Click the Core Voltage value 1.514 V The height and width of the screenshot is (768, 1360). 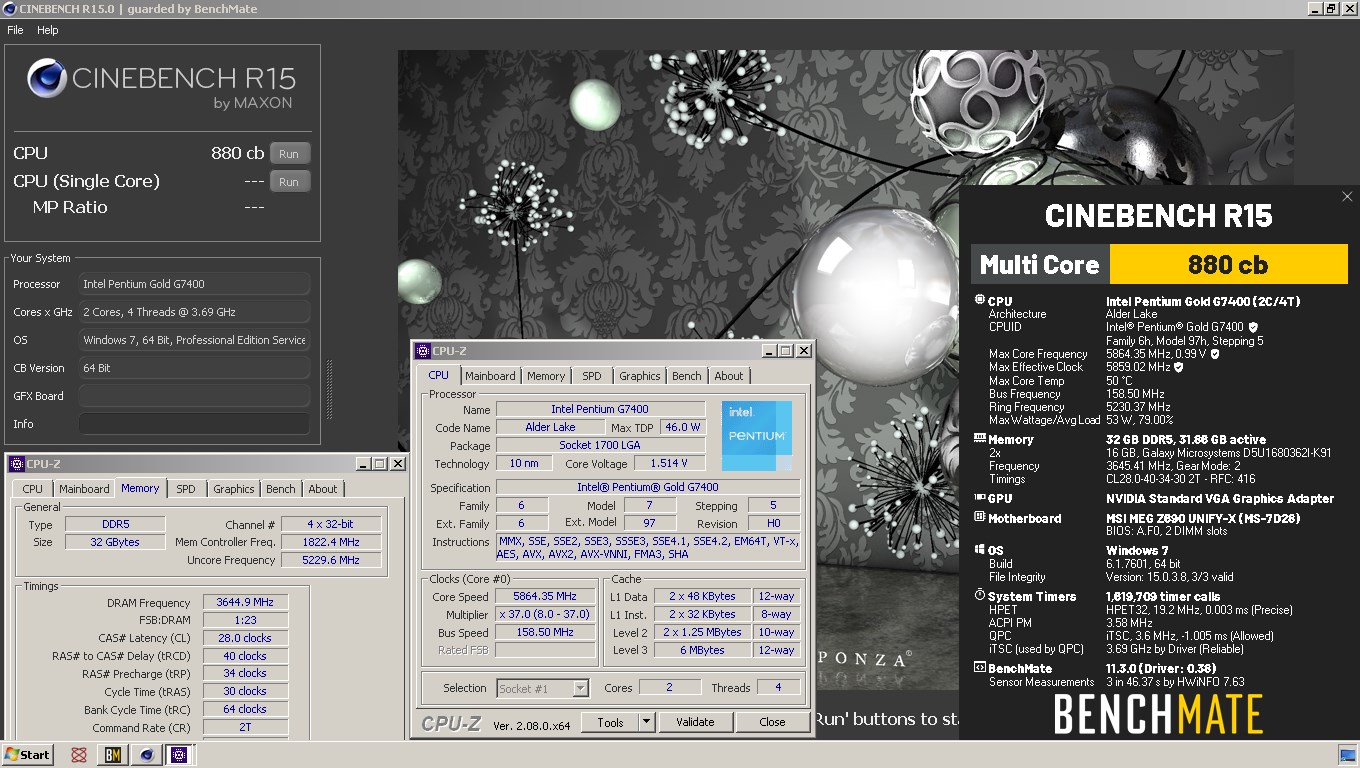669,464
